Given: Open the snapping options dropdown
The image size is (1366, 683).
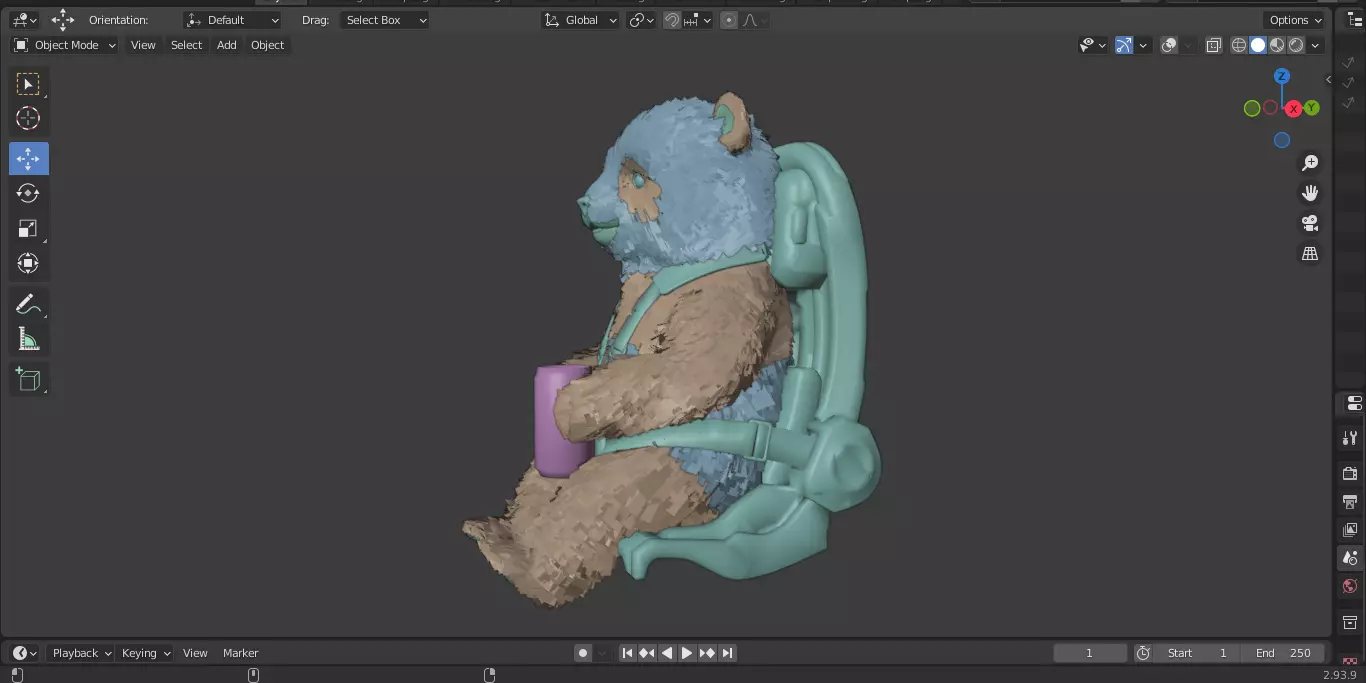Looking at the screenshot, I should [698, 20].
